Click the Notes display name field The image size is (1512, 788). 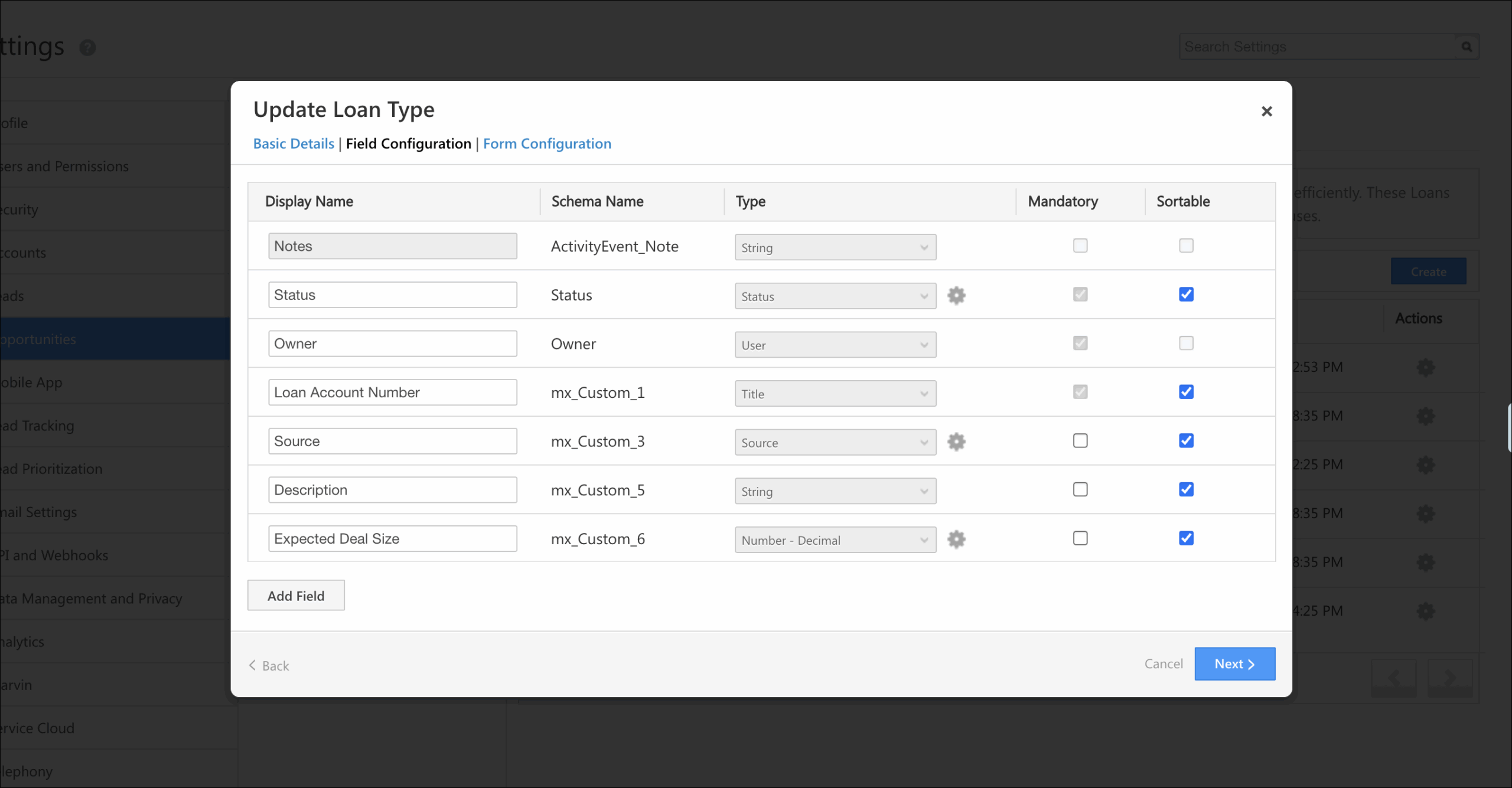393,246
